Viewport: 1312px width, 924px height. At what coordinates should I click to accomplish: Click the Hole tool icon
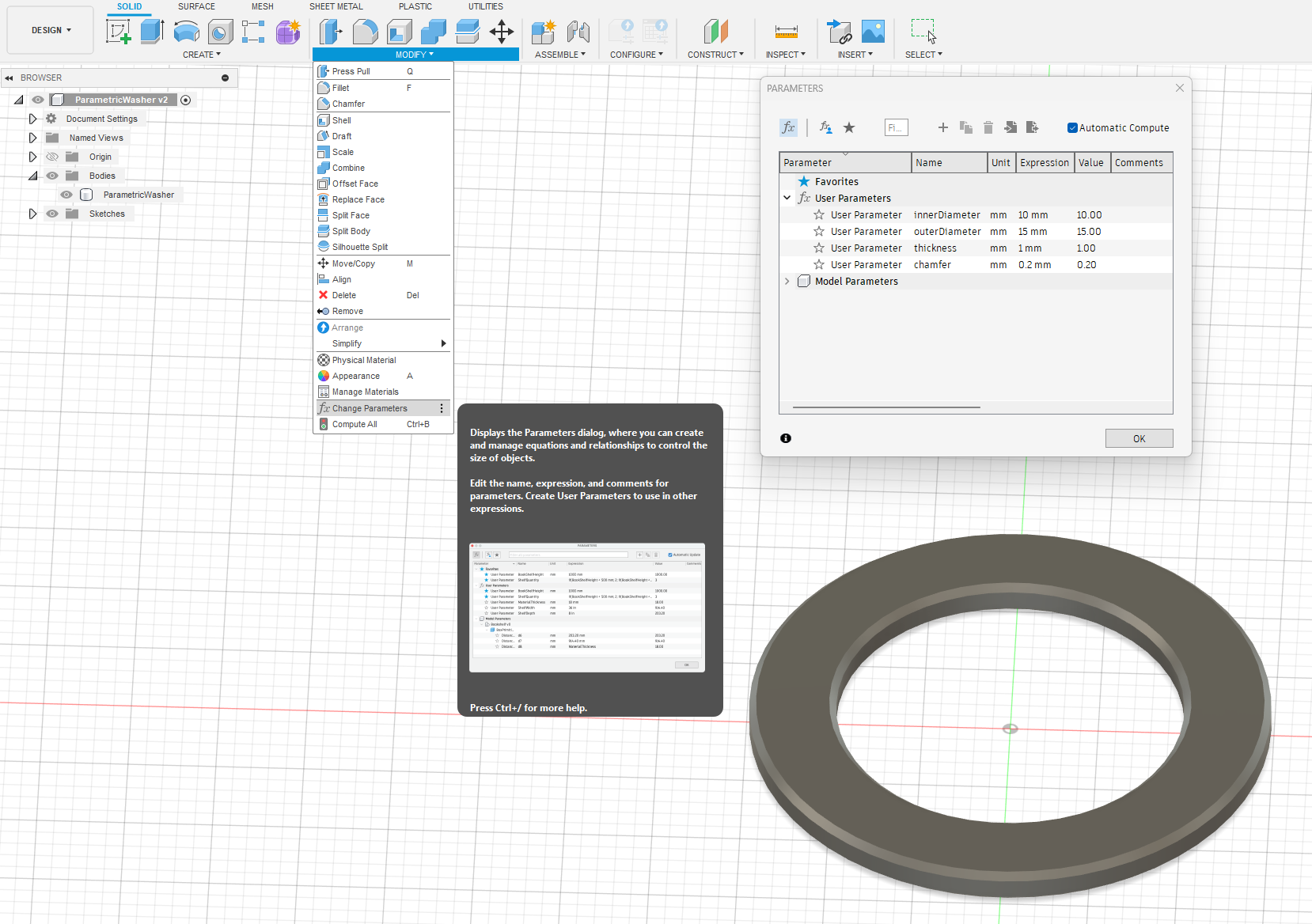pyautogui.click(x=220, y=32)
